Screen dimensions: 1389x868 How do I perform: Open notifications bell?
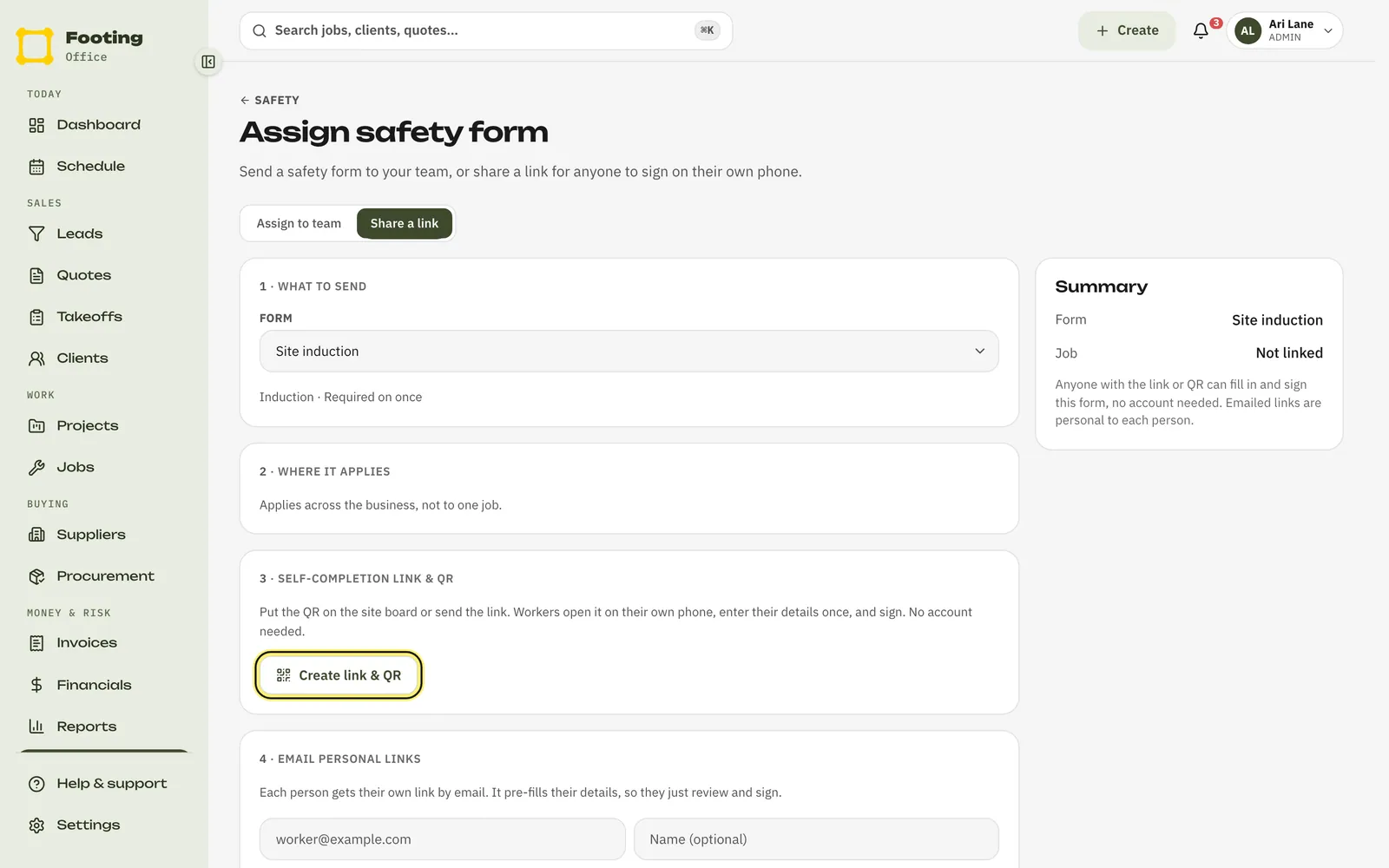click(x=1201, y=30)
